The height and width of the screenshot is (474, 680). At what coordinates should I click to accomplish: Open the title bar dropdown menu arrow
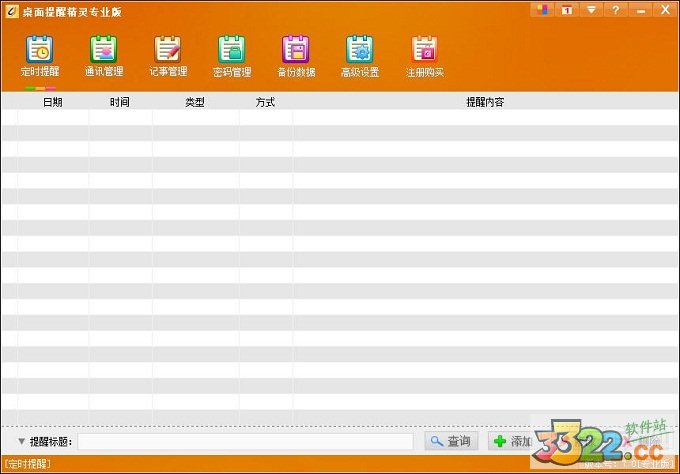pyautogui.click(x=591, y=10)
